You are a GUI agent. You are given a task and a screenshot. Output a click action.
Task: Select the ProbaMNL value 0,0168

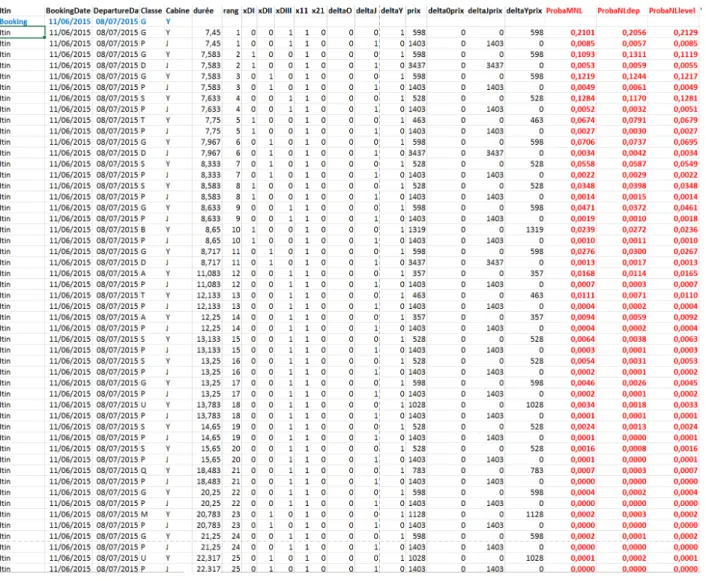(583, 273)
